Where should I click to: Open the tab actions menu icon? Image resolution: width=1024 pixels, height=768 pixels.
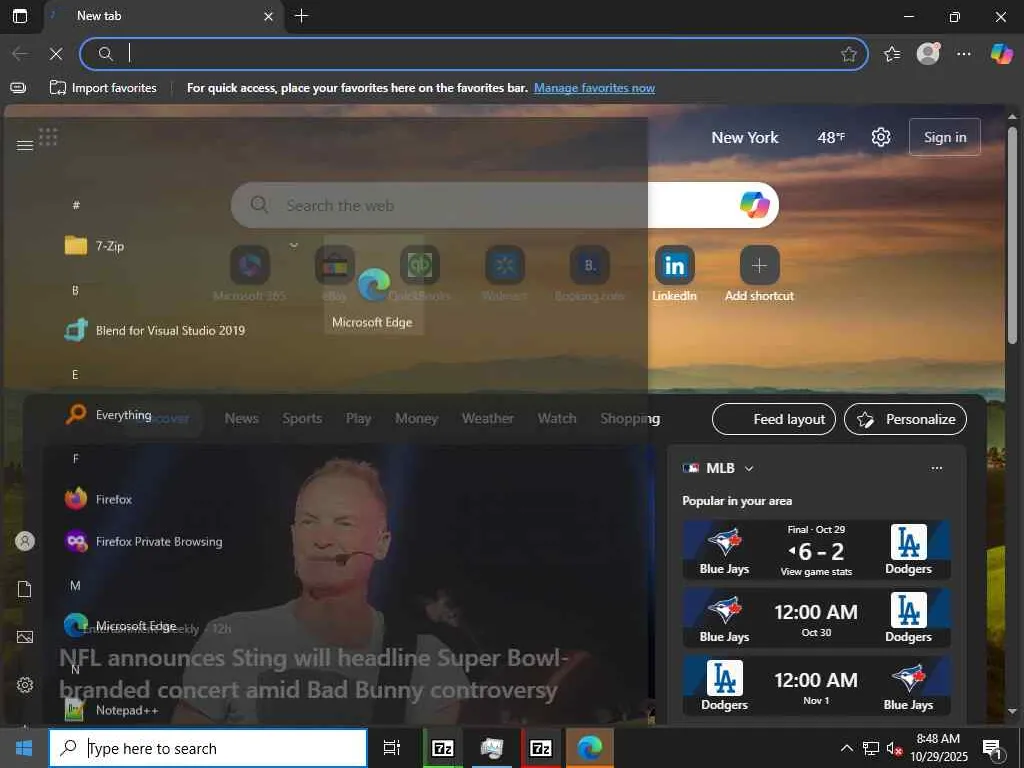[x=20, y=16]
